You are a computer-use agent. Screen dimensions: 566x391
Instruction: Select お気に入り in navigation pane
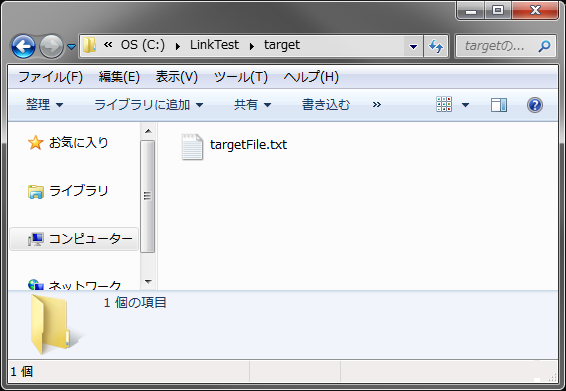[x=68, y=143]
